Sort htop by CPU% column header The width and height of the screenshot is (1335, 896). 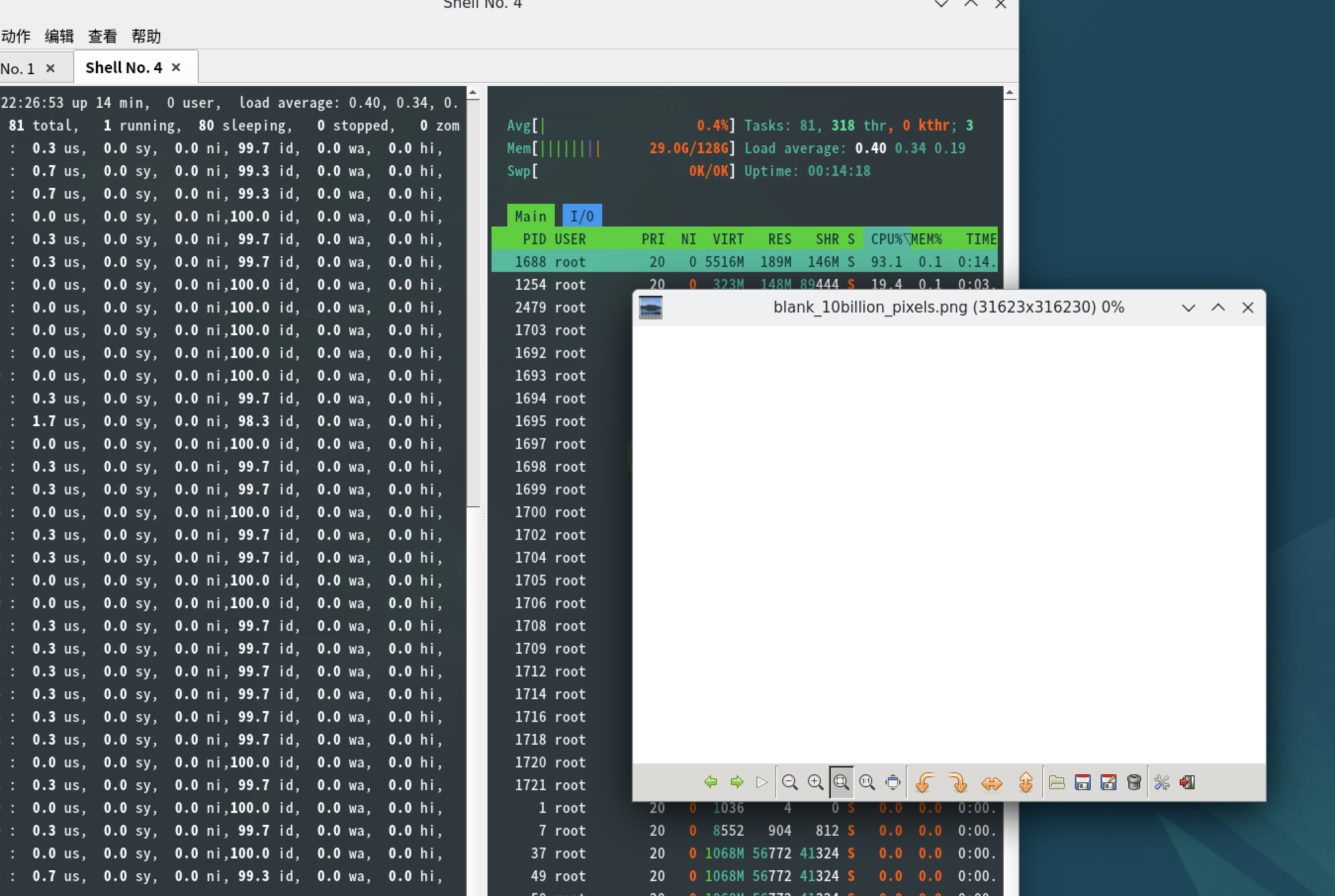point(886,239)
